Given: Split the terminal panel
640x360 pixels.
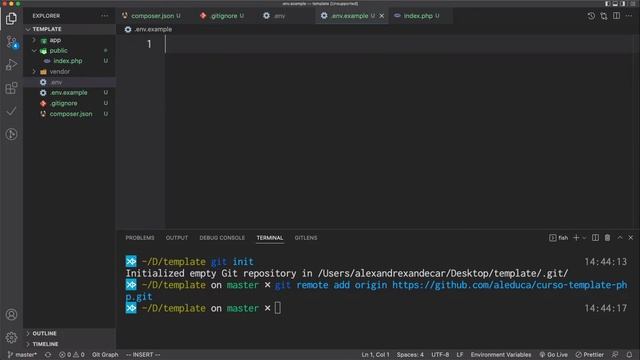Looking at the screenshot, I should point(596,238).
